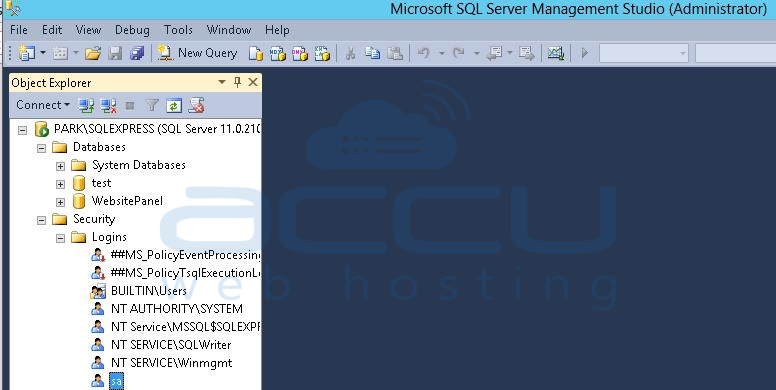Image resolution: width=776 pixels, height=390 pixels.
Task: Click the Add New Item toolbar icon
Action: 60,53
